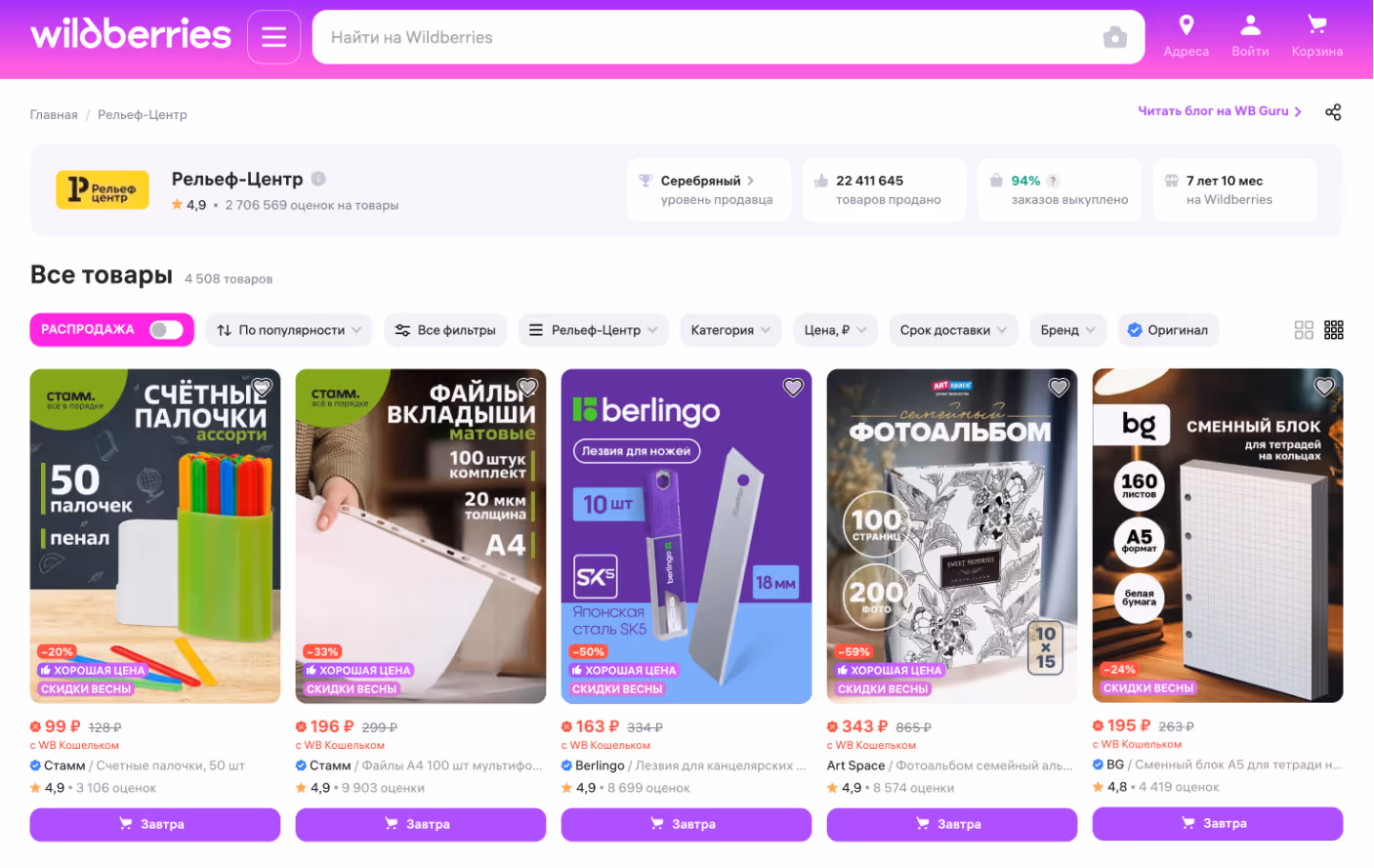Click Стамм / Счетные палочки, 50 шт title
The height and width of the screenshot is (868, 1374).
pyautogui.click(x=138, y=765)
